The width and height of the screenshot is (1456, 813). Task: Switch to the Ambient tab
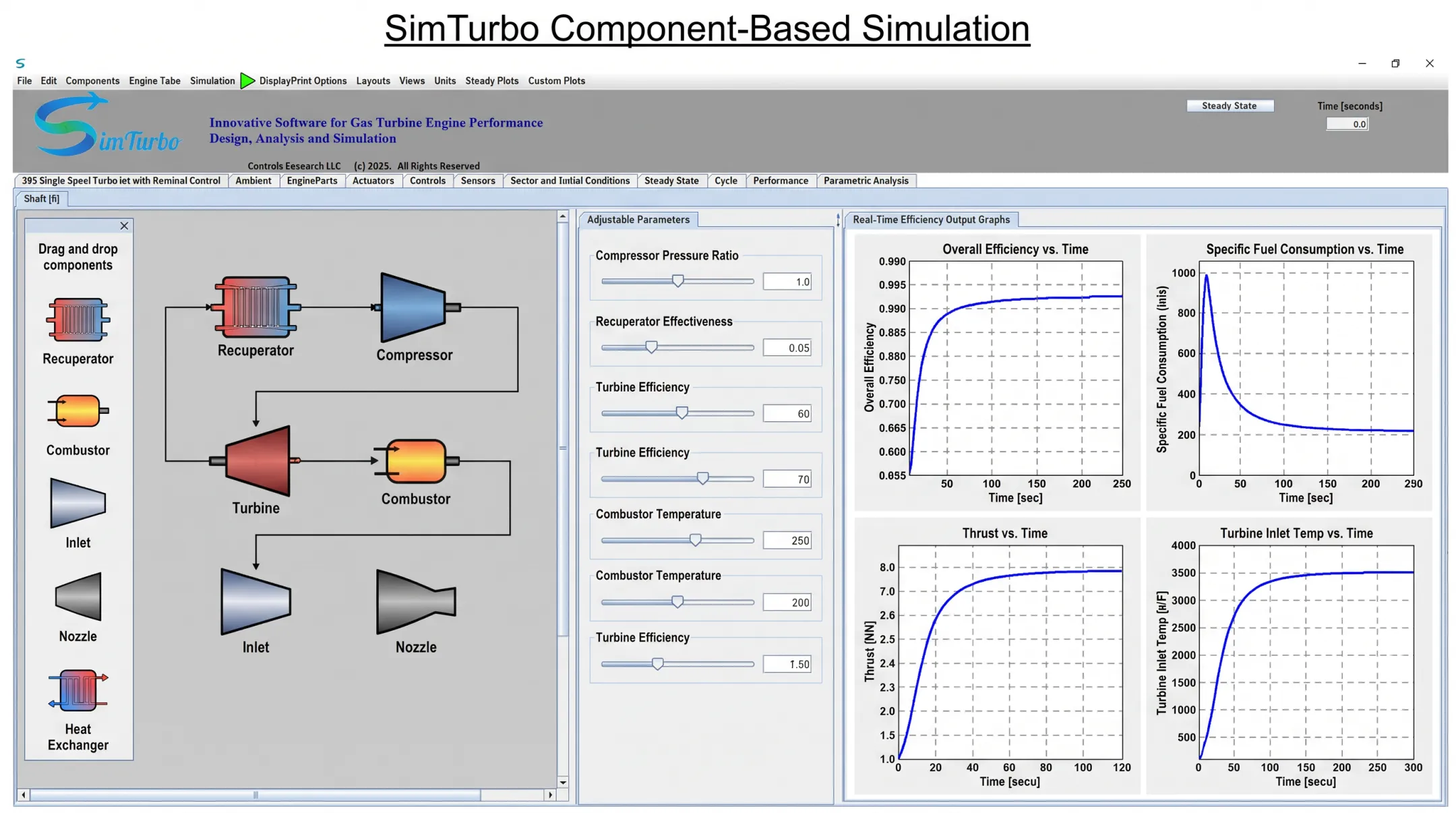pos(253,181)
